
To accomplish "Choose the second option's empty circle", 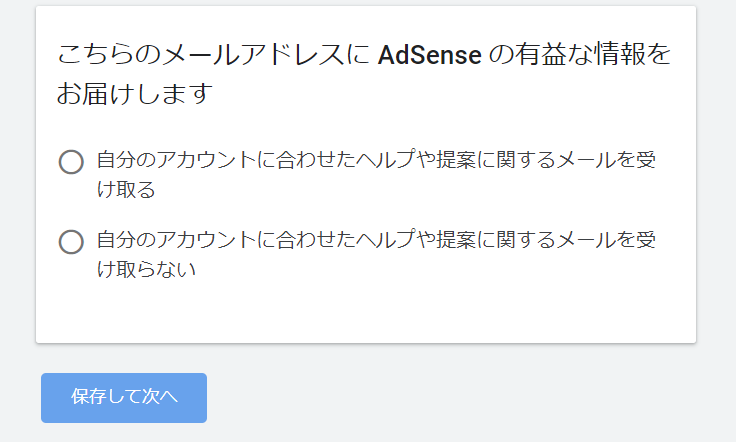I will pos(71,242).
